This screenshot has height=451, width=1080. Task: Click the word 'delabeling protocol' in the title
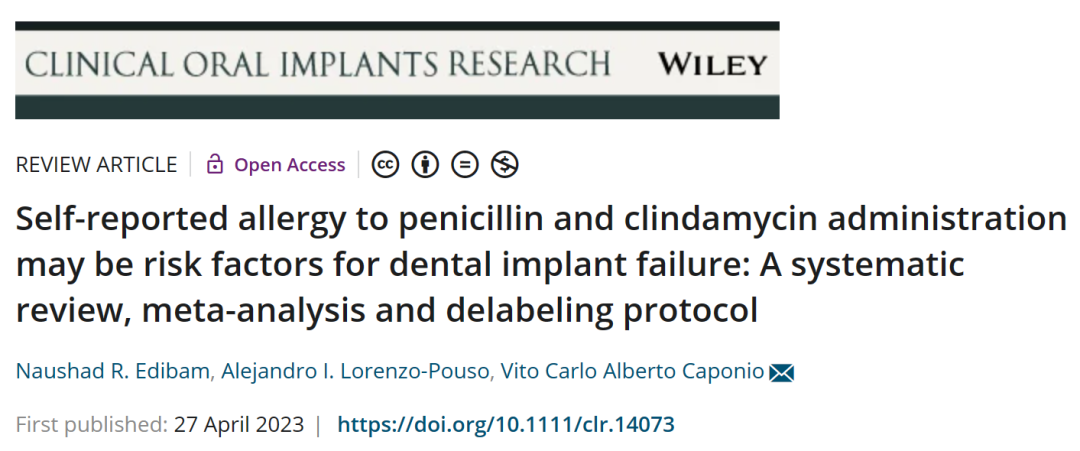tap(601, 310)
